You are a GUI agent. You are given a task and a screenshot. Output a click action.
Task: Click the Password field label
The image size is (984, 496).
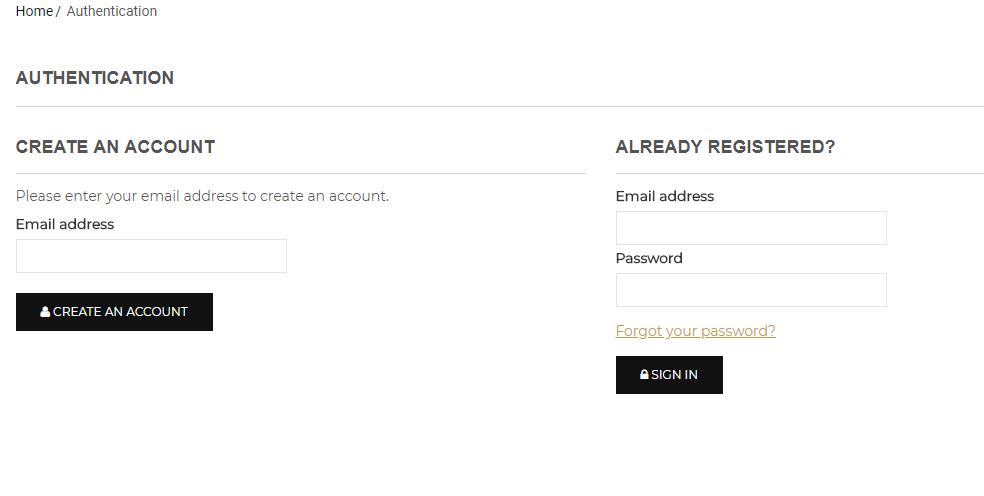(x=649, y=258)
